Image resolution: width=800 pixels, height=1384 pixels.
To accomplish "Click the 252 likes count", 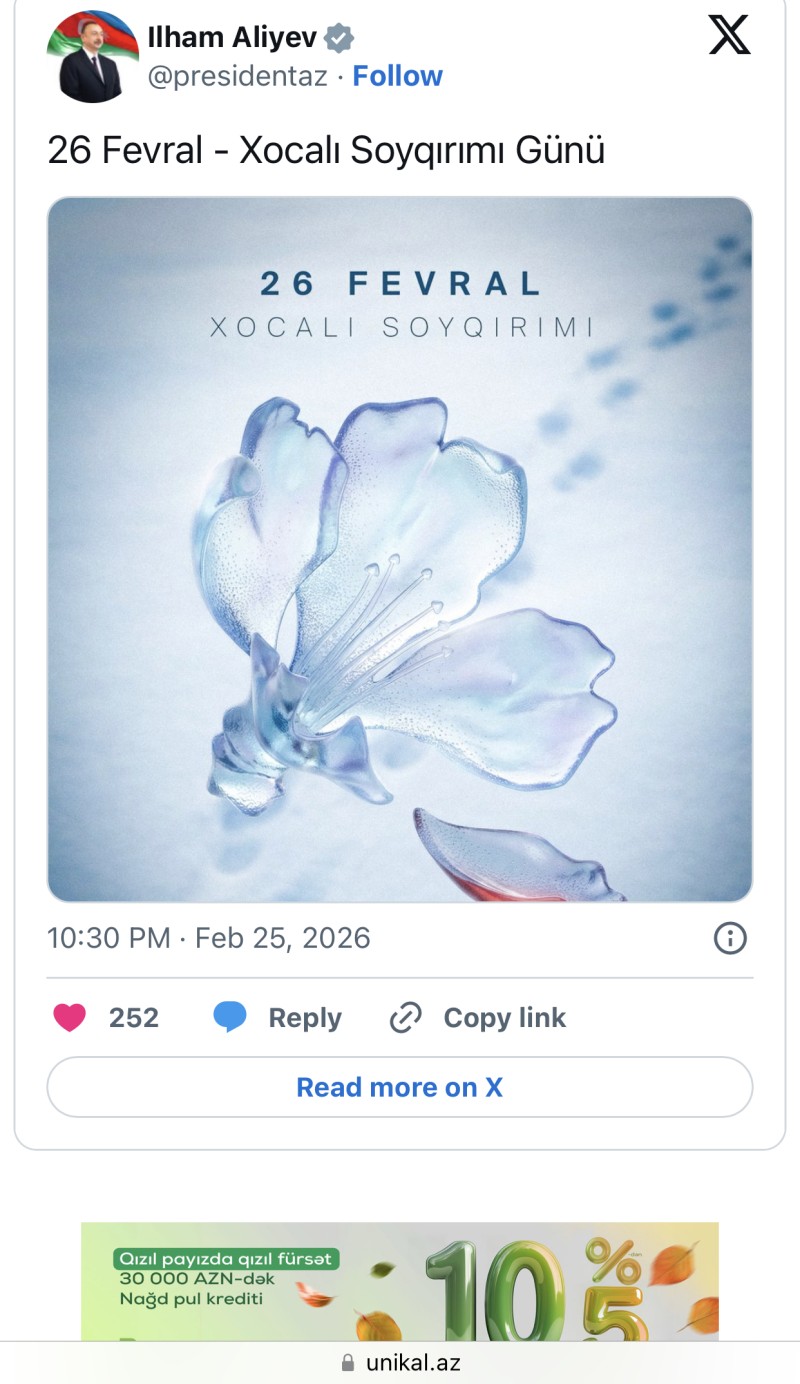I will point(134,1018).
